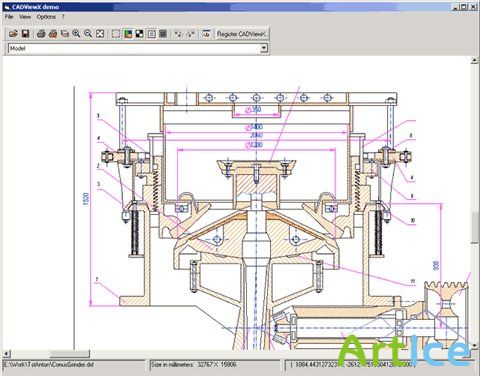
Task: Click the Ø1200 dimension label
Action: coord(254,145)
